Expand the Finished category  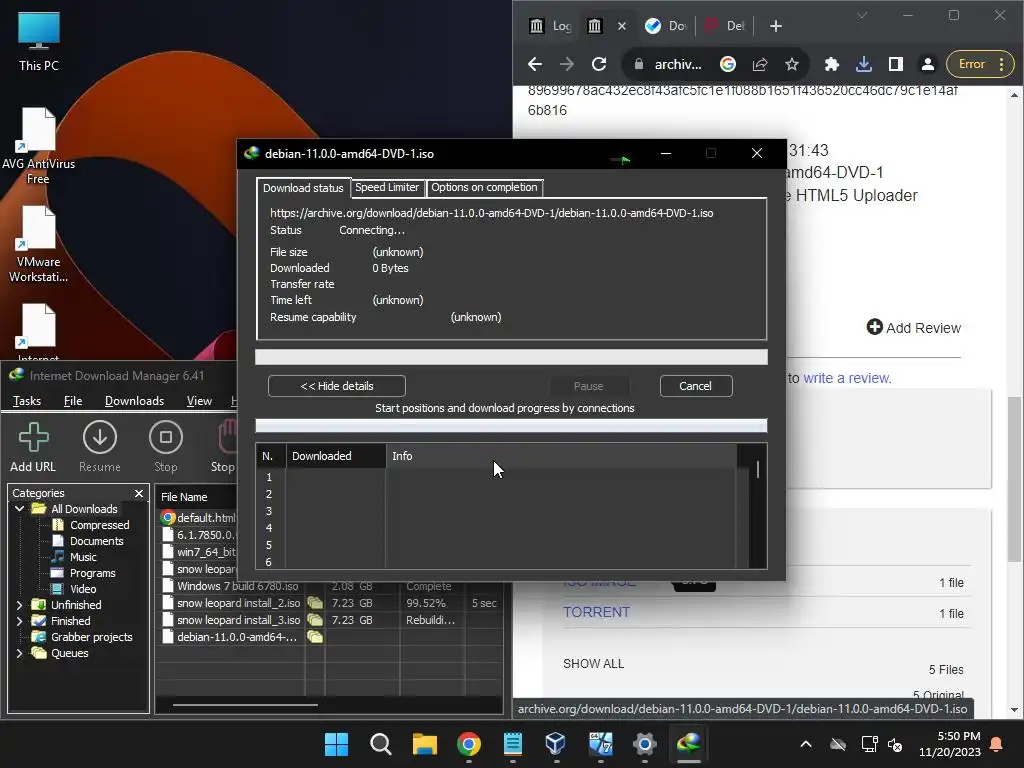pos(20,621)
